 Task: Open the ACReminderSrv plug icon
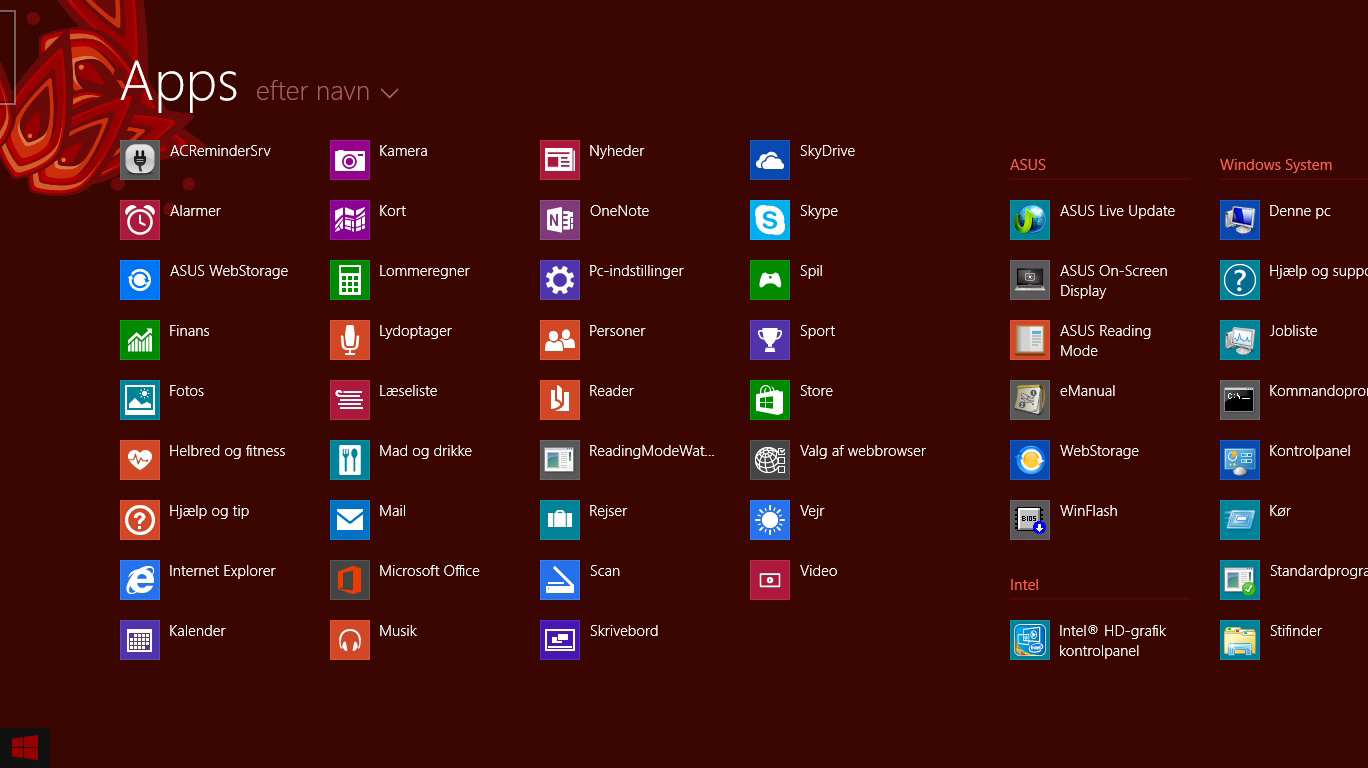click(140, 160)
